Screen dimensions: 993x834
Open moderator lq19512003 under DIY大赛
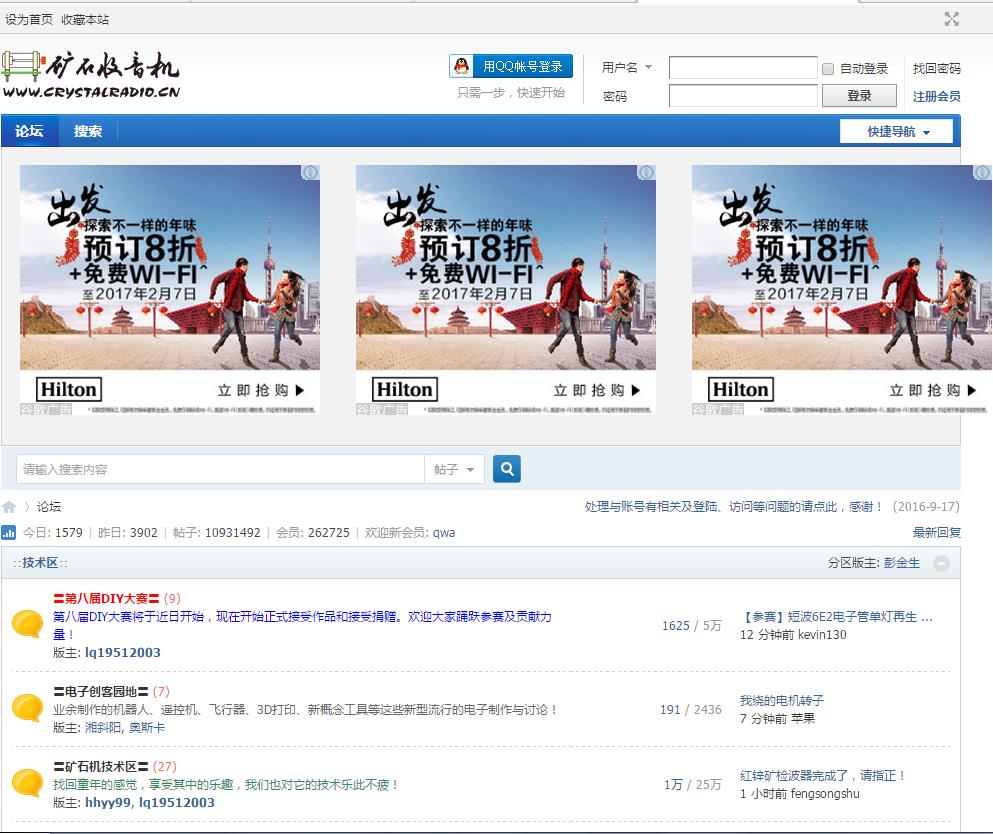point(123,652)
